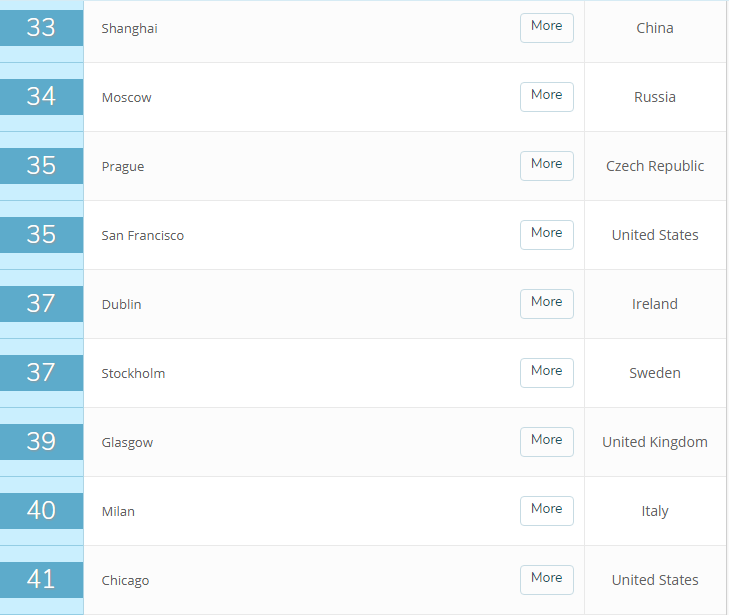
Task: Click the Ireland country cell
Action: coord(655,304)
